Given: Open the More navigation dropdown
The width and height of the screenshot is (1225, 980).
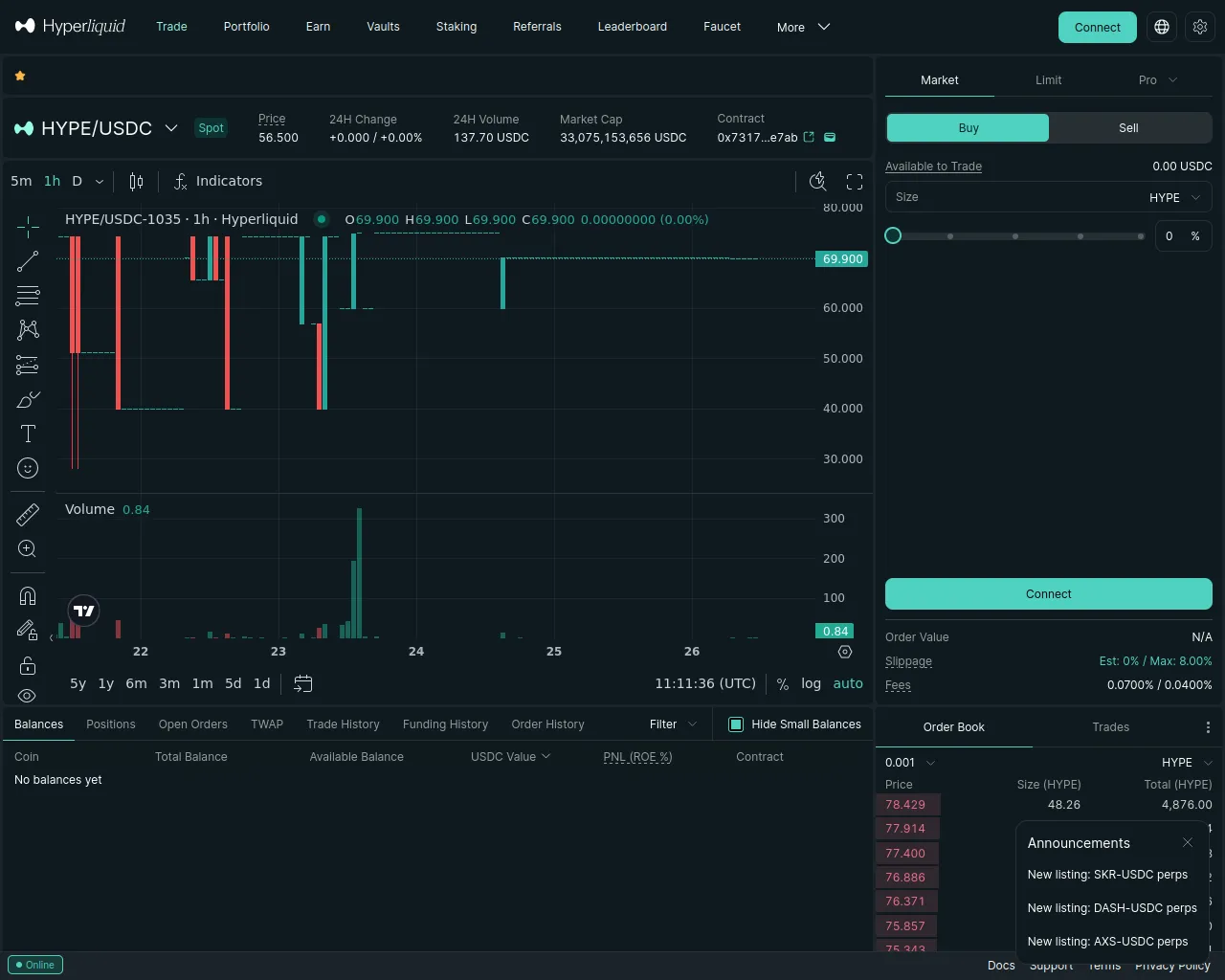Looking at the screenshot, I should click(803, 27).
